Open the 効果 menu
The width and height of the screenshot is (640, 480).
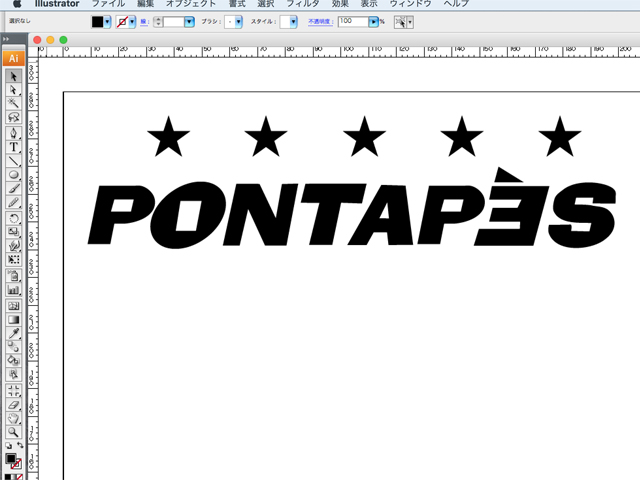pyautogui.click(x=340, y=4)
